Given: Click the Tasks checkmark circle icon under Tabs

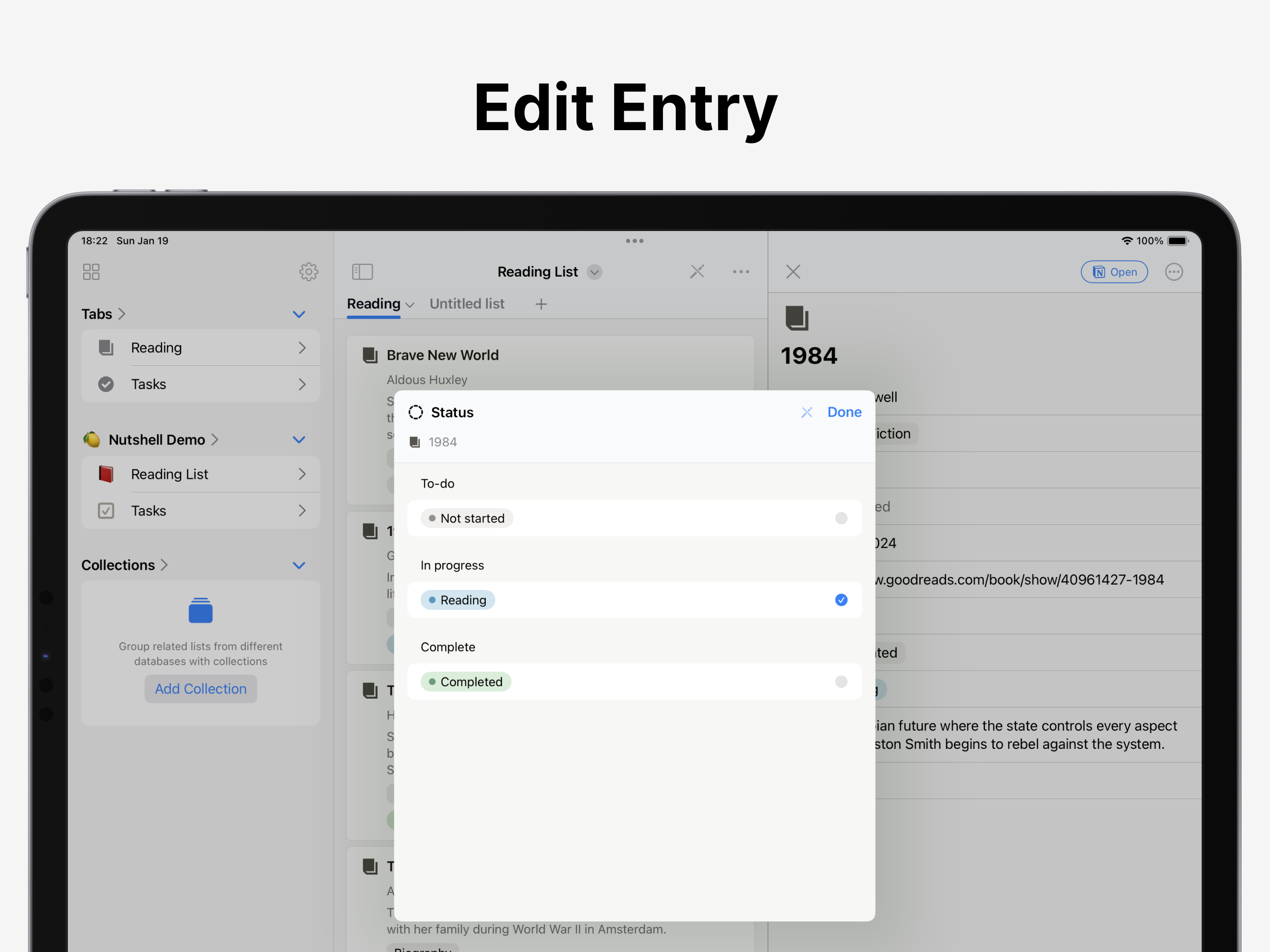Looking at the screenshot, I should (106, 384).
